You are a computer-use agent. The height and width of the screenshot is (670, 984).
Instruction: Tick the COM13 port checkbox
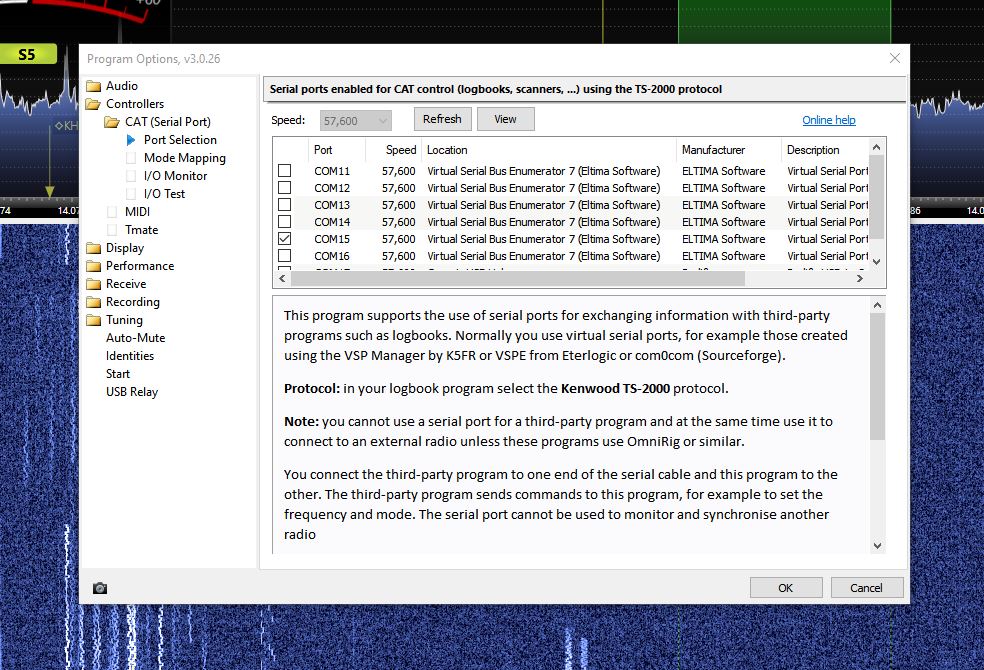(285, 205)
